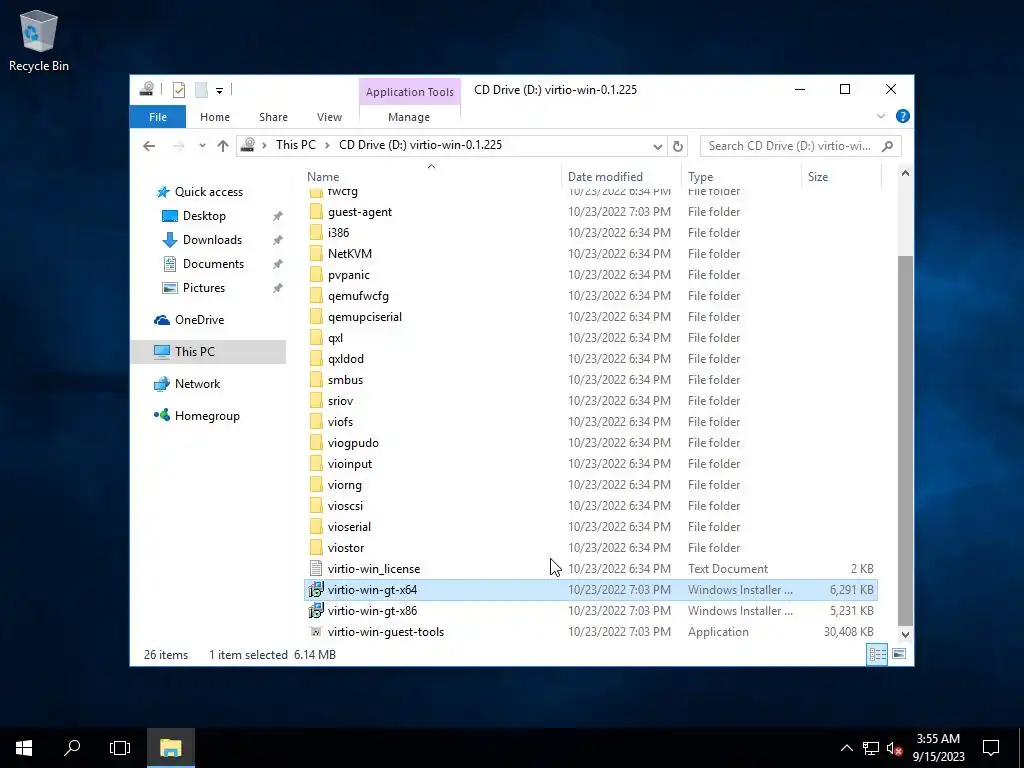Switch to the Home ribbon tab
Screen dimensions: 1024x768
click(x=215, y=117)
